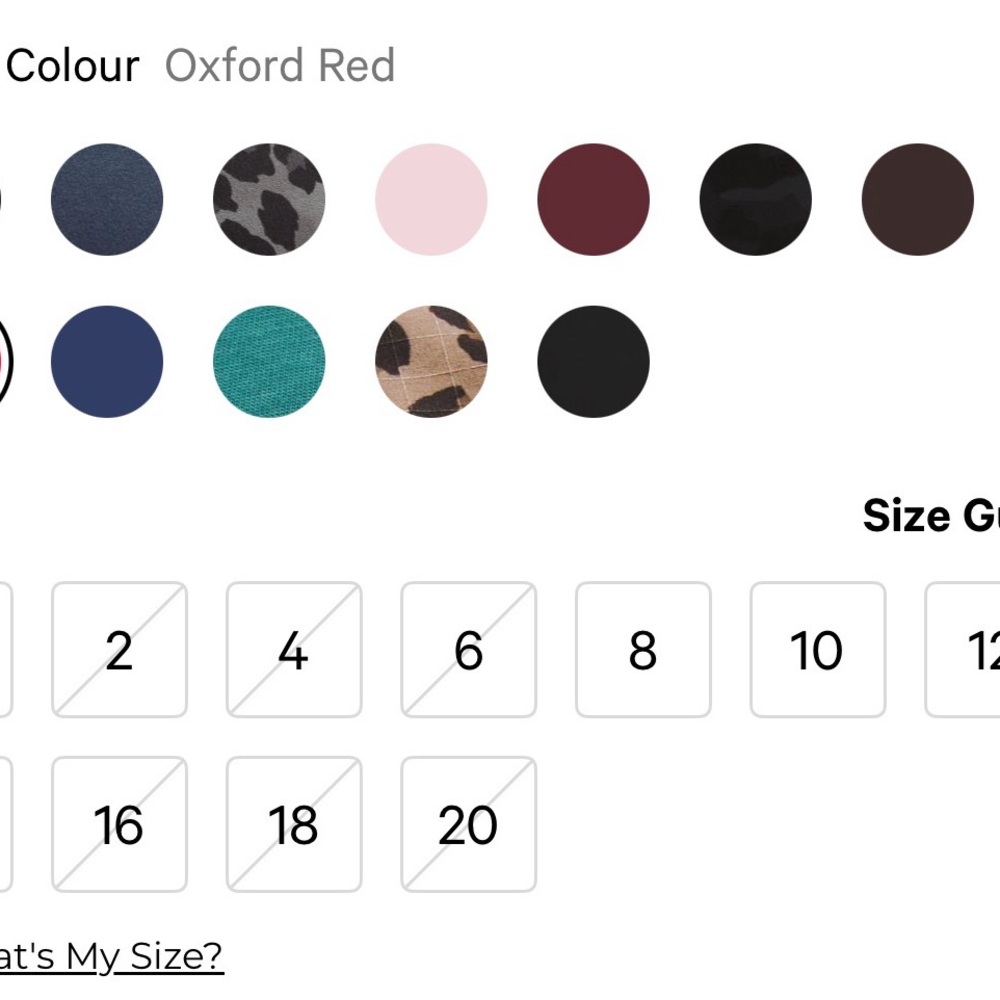
Task: Click the crossed-out size 4 option
Action: coord(294,649)
